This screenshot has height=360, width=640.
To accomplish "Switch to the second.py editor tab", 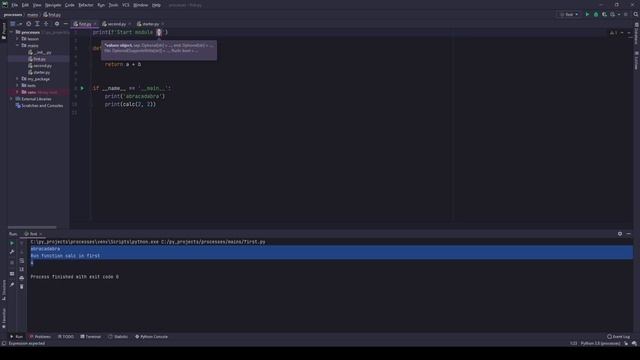I will [116, 24].
